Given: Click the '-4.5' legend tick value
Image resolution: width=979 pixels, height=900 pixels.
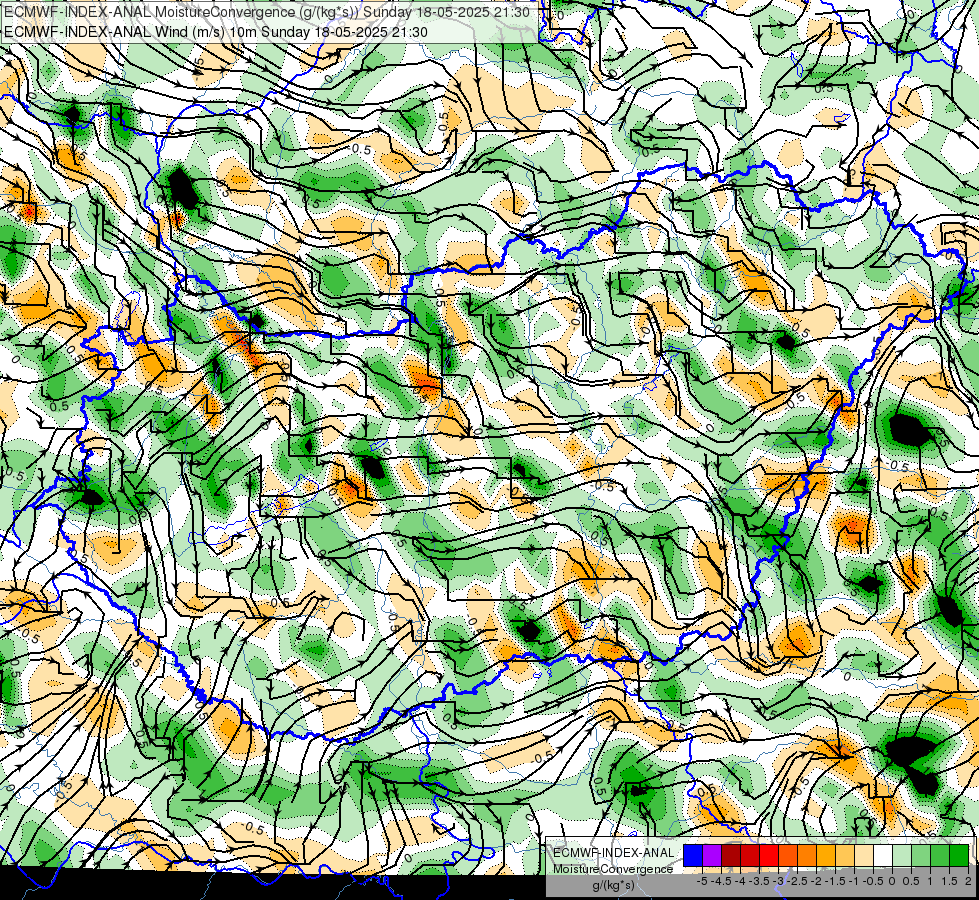Looking at the screenshot, I should click(x=722, y=881).
